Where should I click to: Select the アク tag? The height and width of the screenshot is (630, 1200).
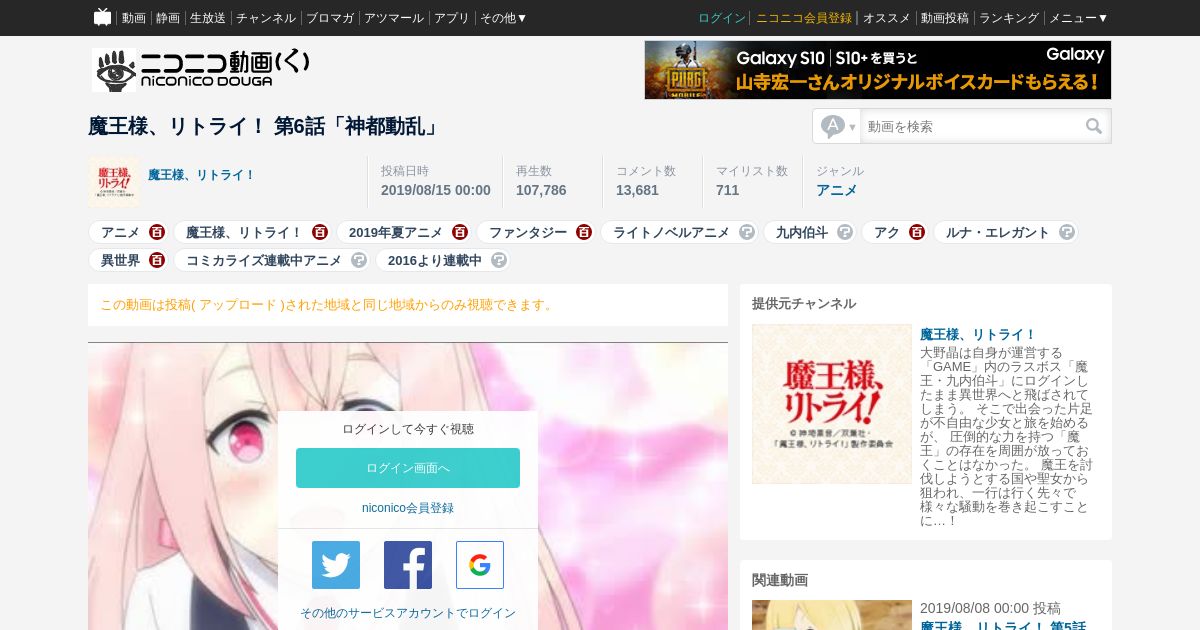point(887,232)
